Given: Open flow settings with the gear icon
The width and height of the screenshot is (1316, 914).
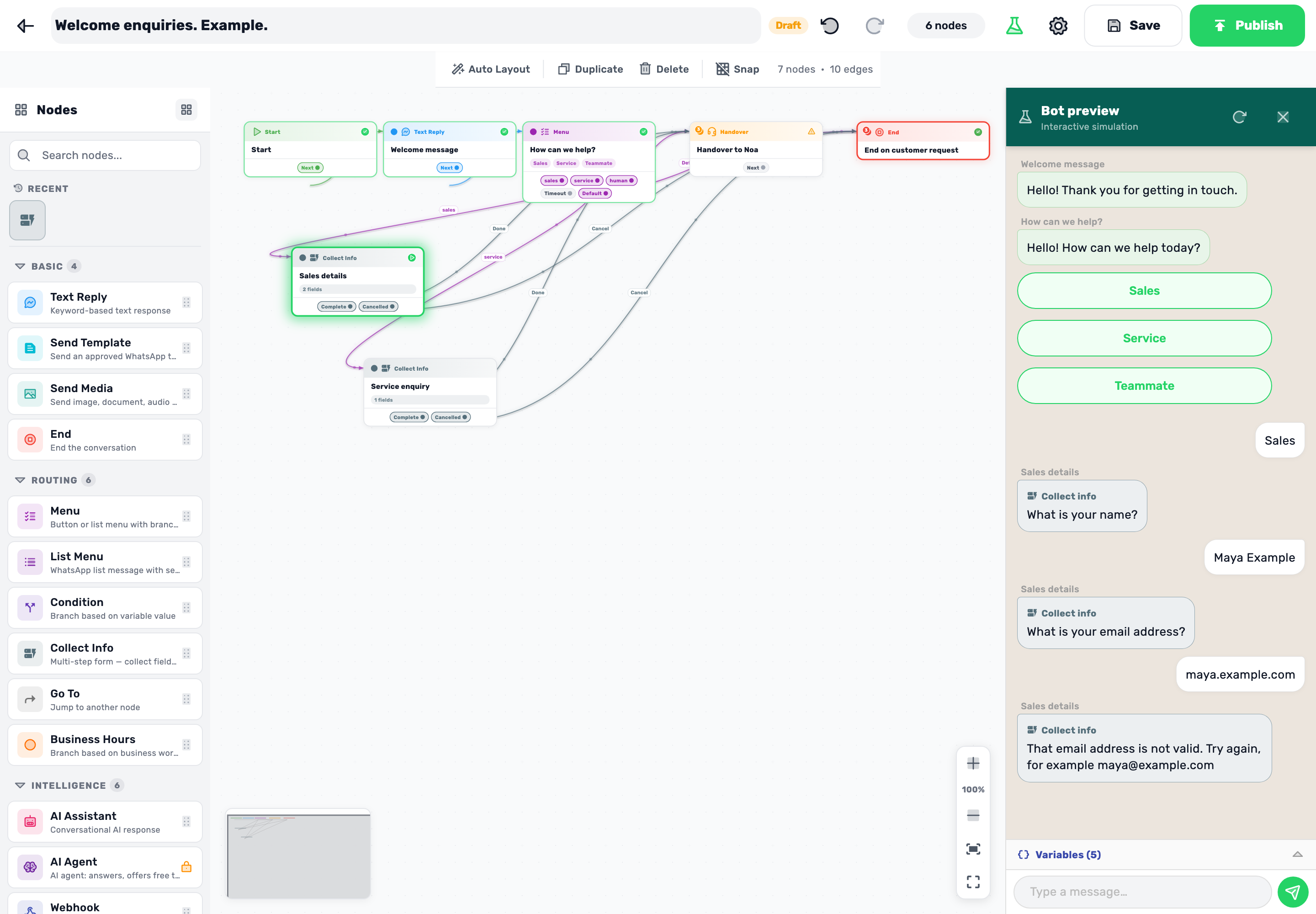Looking at the screenshot, I should [1058, 26].
